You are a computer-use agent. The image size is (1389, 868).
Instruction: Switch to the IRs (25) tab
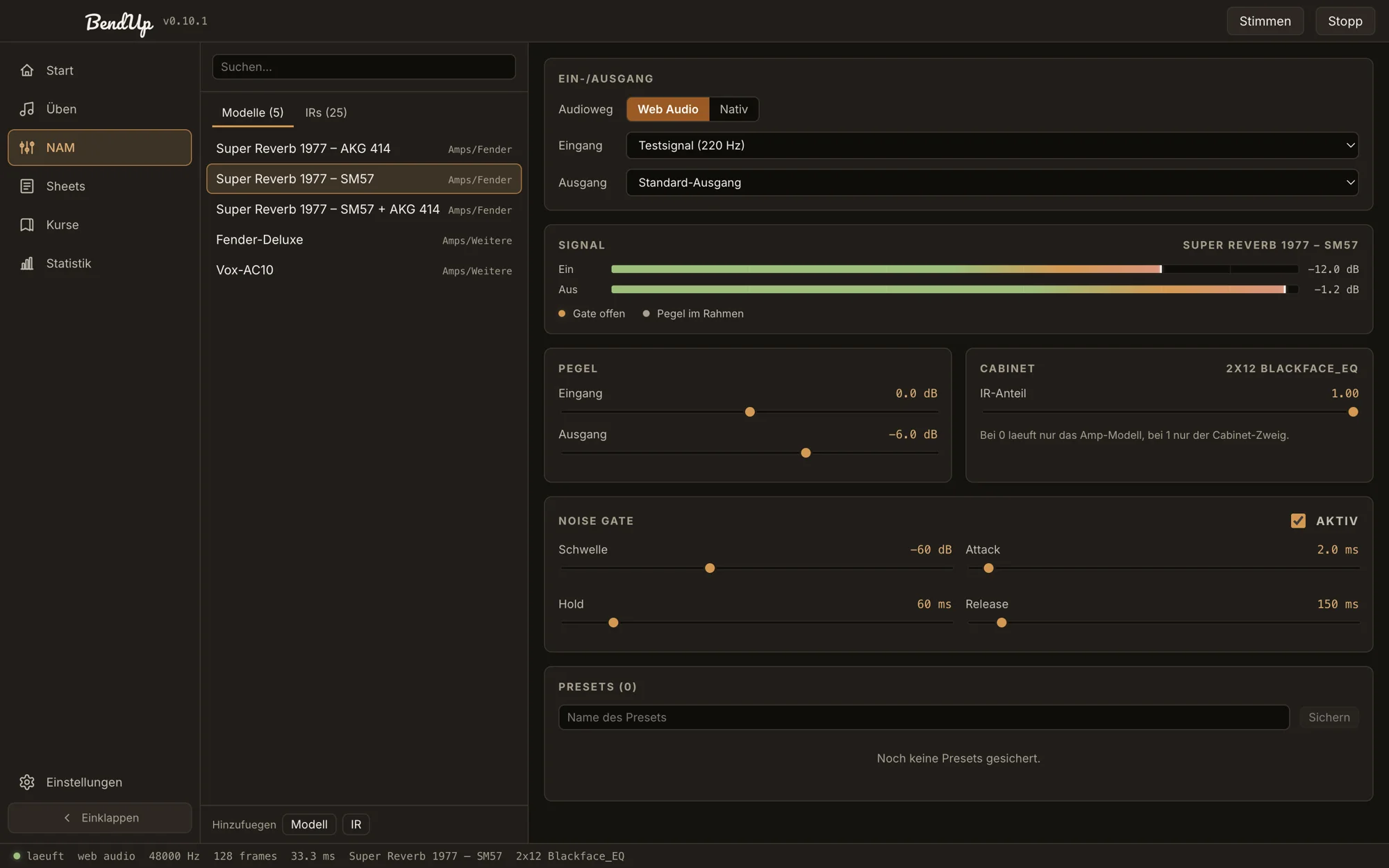pos(326,112)
